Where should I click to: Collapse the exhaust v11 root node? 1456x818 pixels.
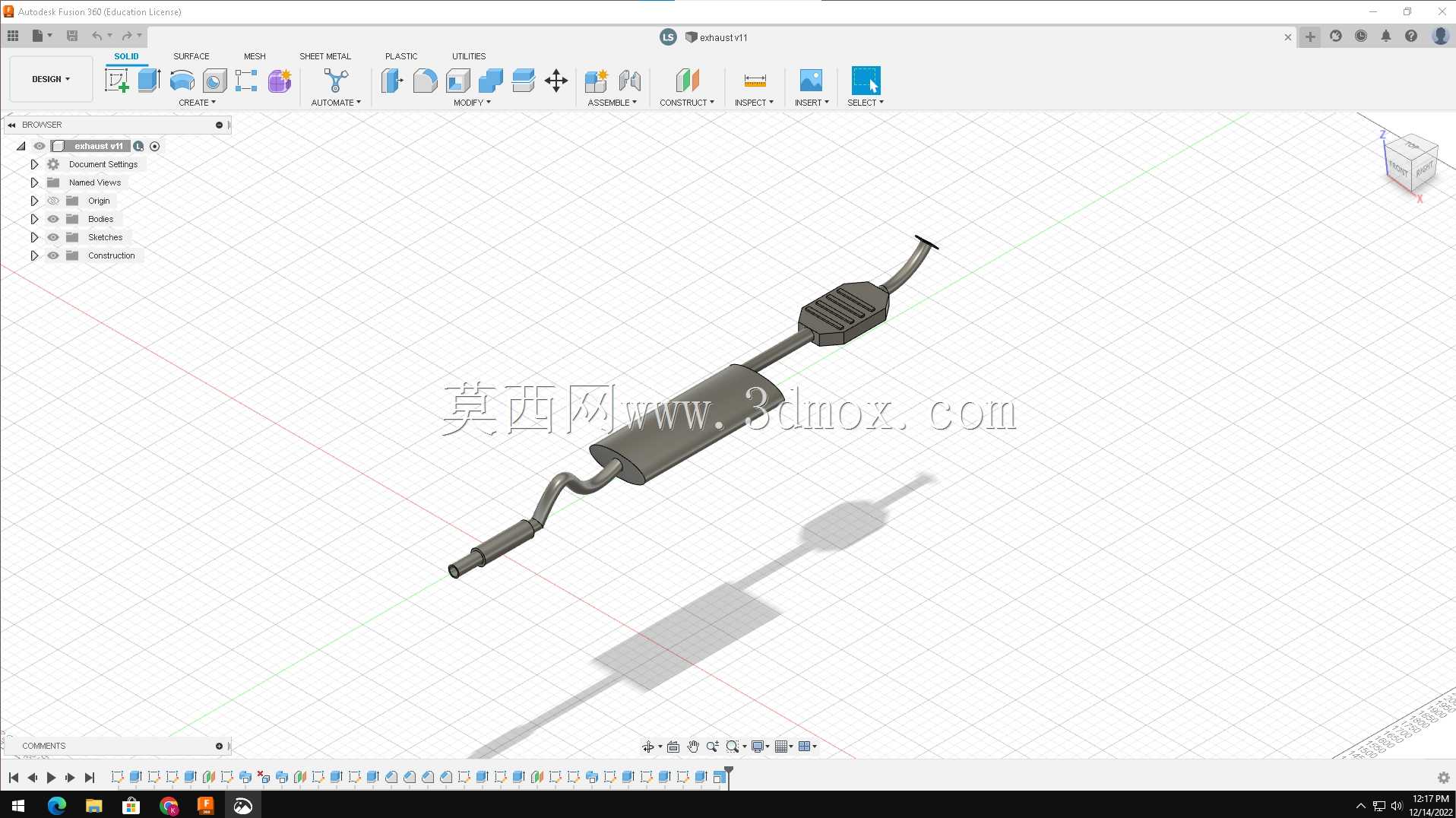pyautogui.click(x=21, y=146)
